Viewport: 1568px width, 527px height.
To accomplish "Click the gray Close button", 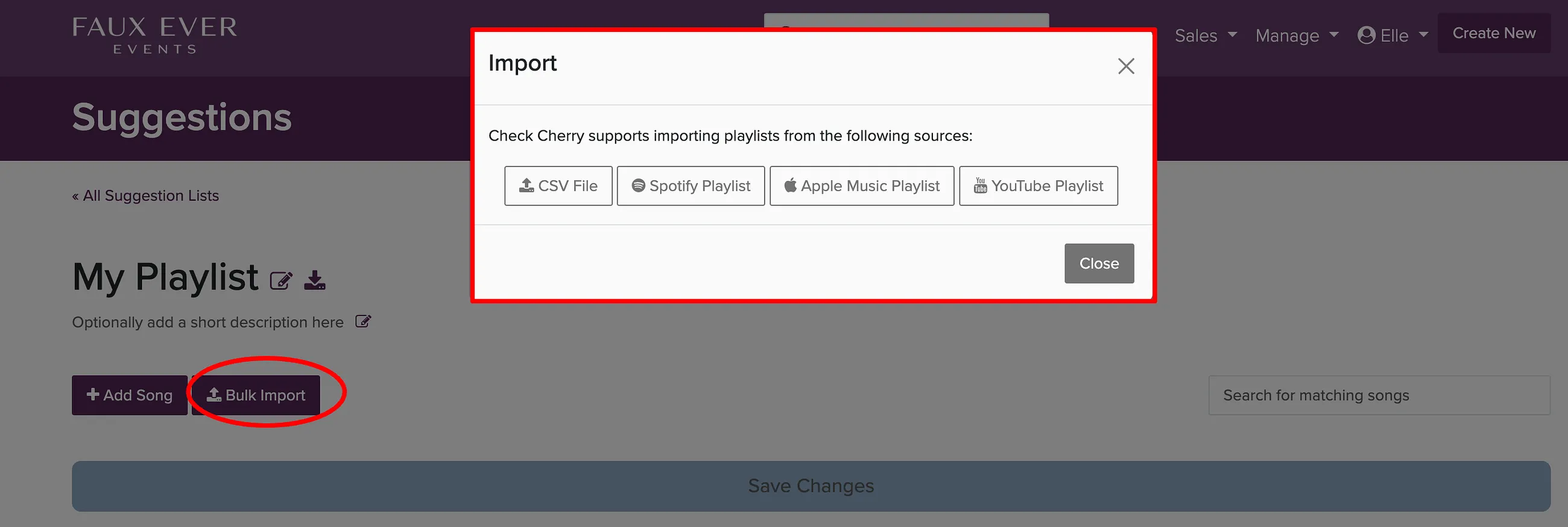I will pyautogui.click(x=1099, y=263).
